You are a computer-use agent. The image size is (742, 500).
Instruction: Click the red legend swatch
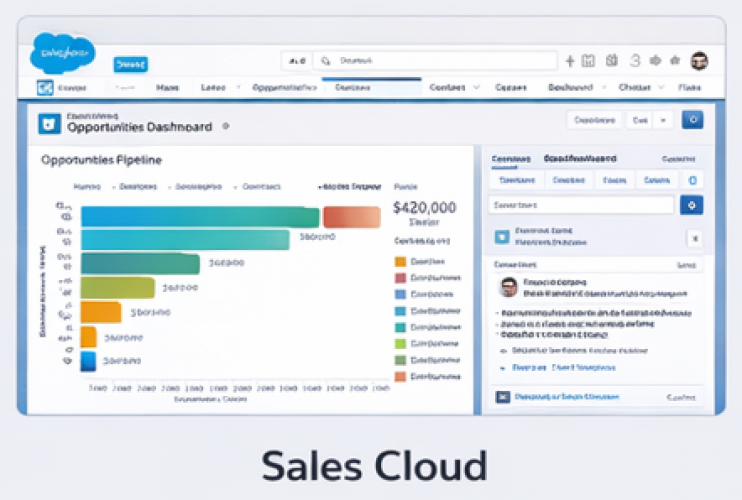(400, 278)
